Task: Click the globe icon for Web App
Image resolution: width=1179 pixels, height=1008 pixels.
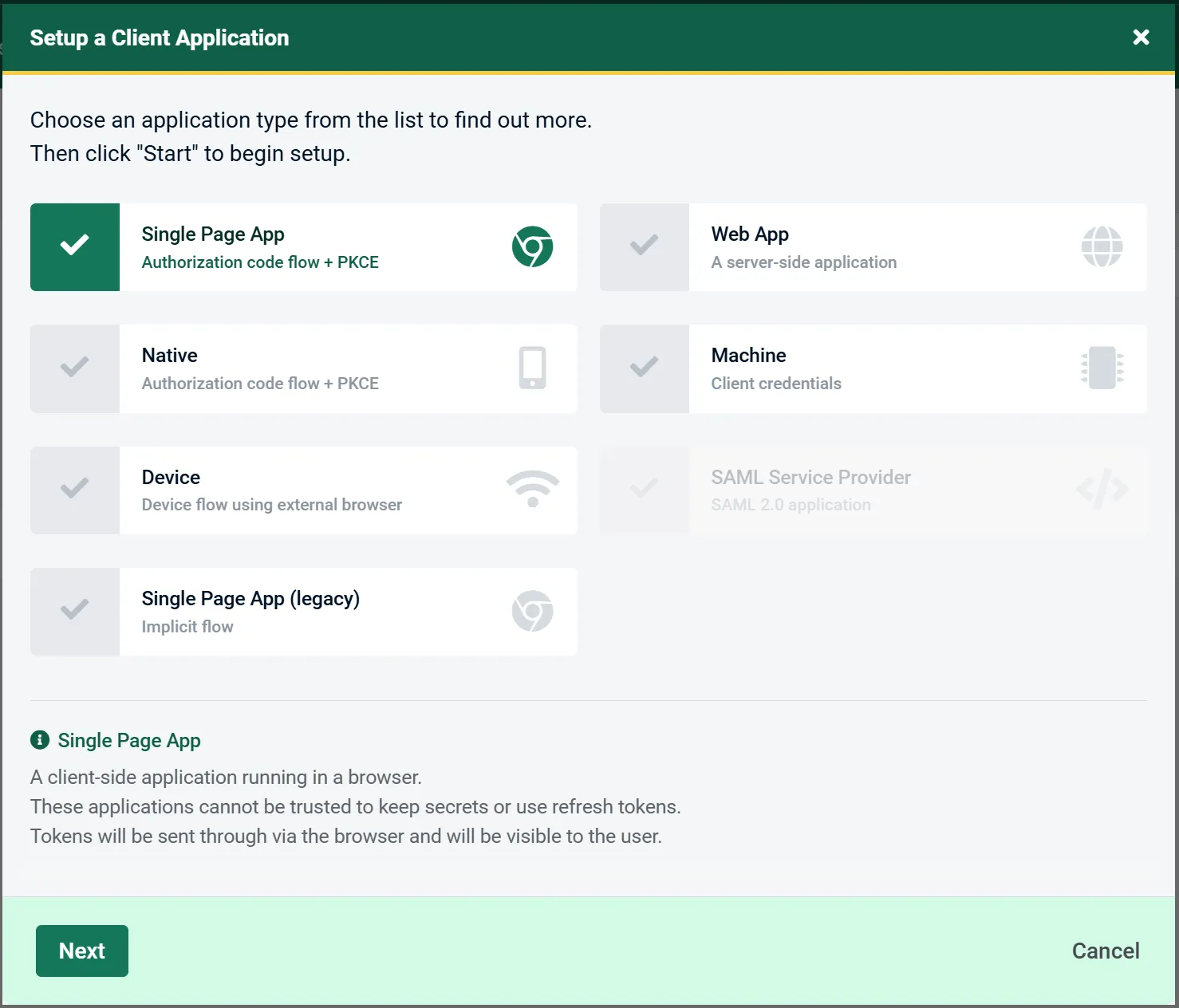Action: pyautogui.click(x=1102, y=246)
